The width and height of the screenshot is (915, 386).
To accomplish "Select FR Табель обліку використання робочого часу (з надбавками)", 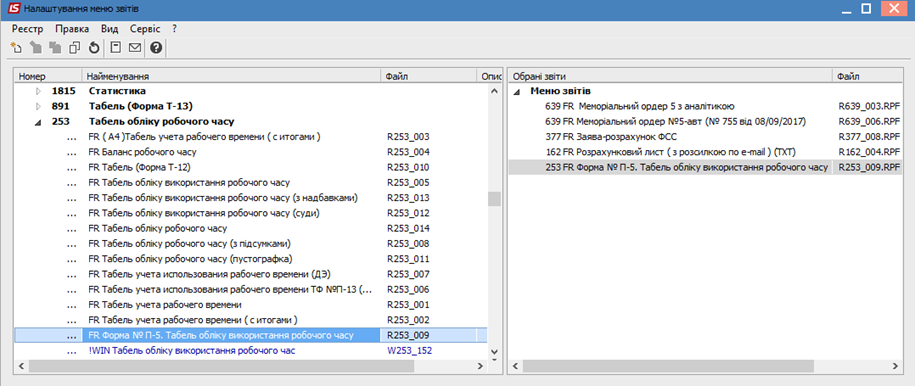I will [x=251, y=198].
